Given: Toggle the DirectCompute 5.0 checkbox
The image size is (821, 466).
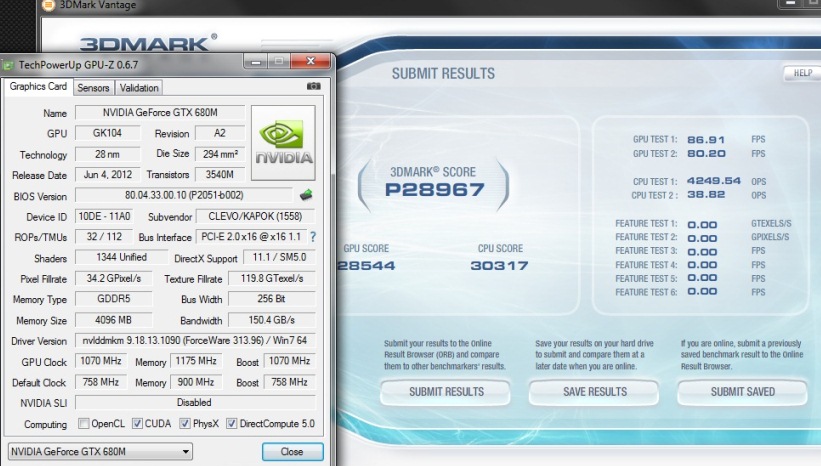Looking at the screenshot, I should [231, 423].
